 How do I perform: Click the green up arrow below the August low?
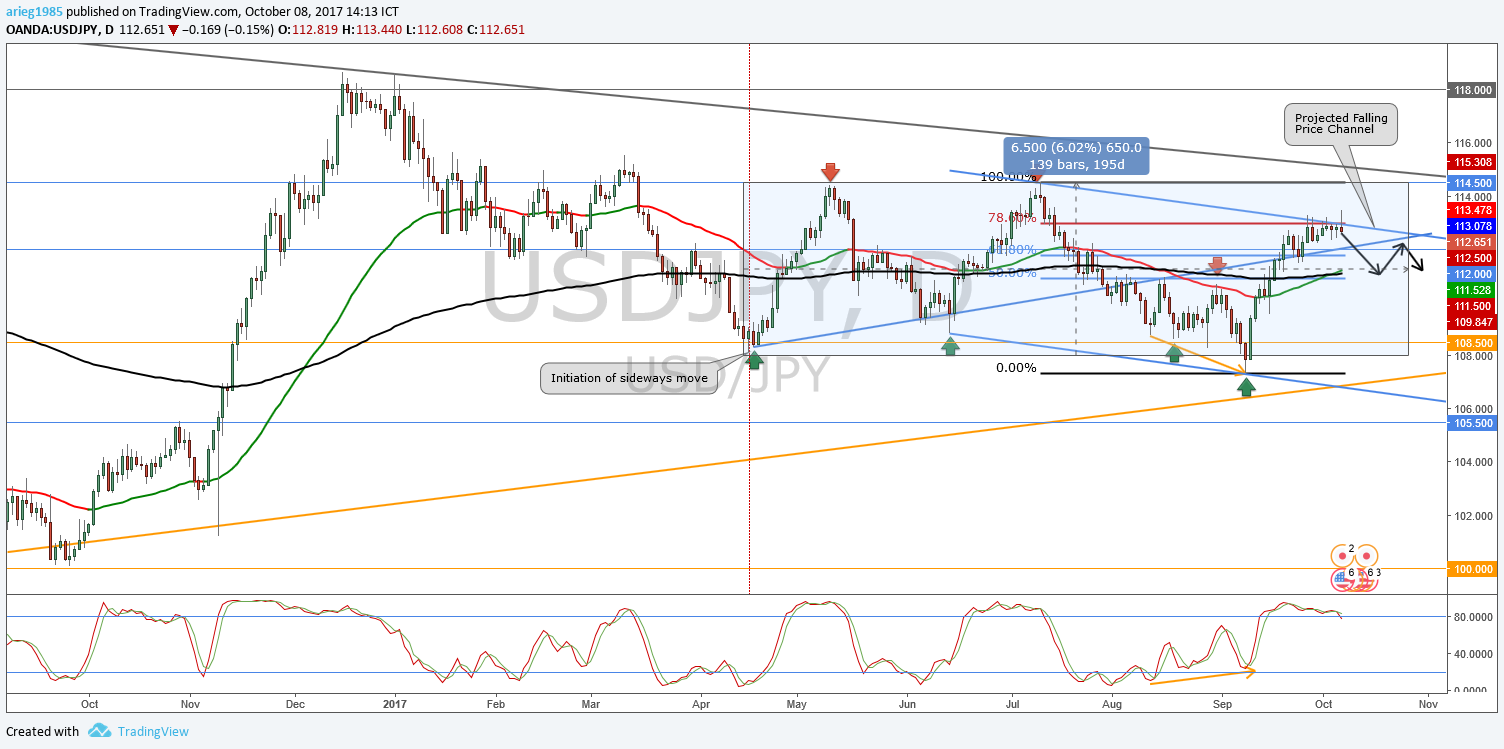click(1174, 352)
